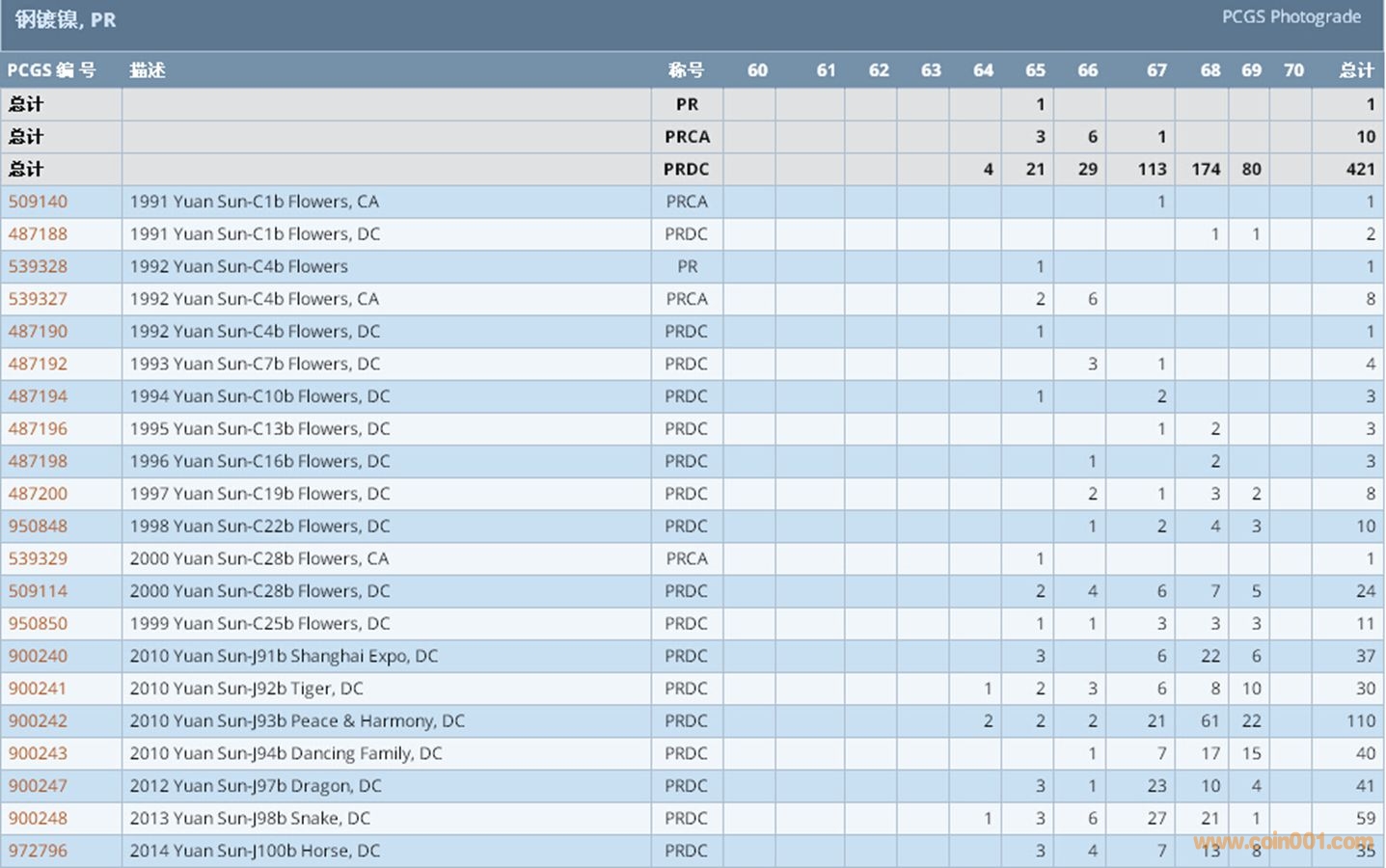Click the 2010 Peace & Harmony description cell
Viewport: 1386px width, 868px height.
pos(297,721)
